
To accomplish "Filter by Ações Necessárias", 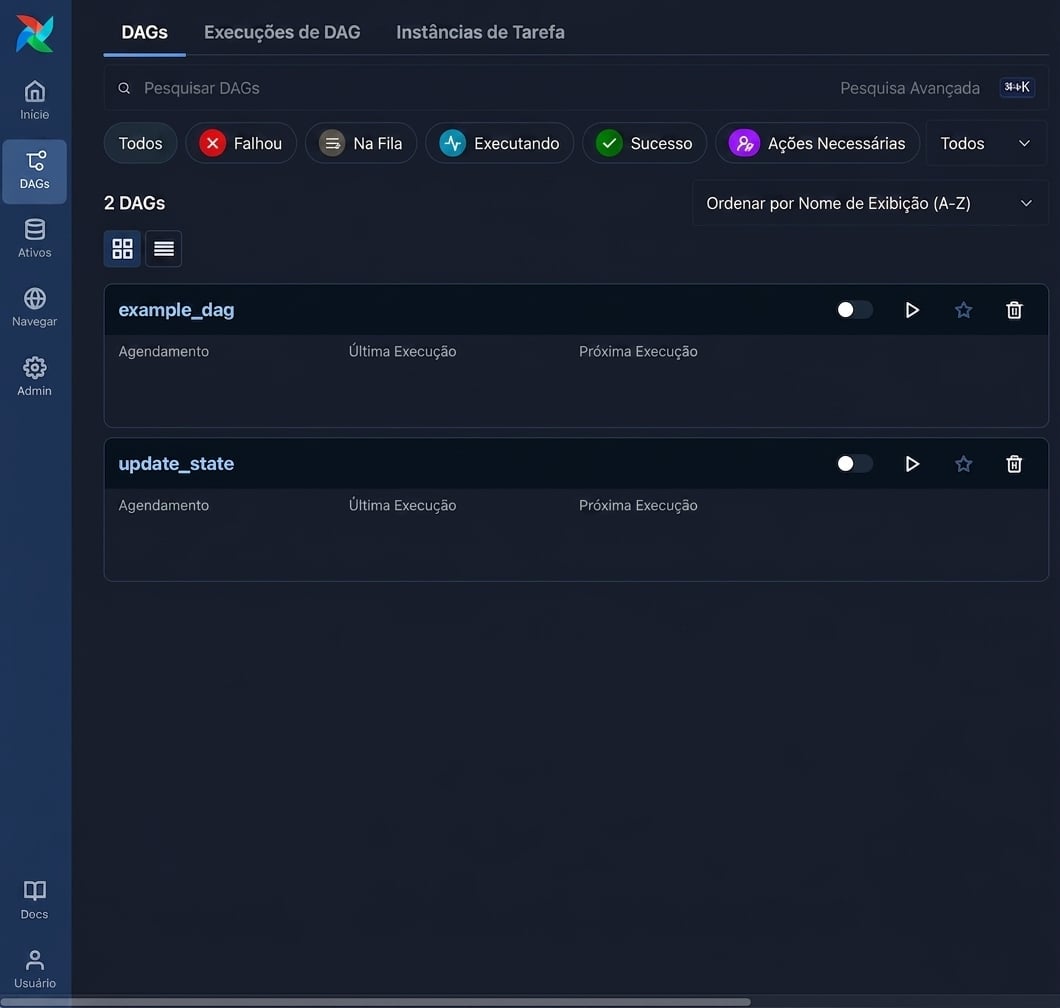I will point(817,143).
